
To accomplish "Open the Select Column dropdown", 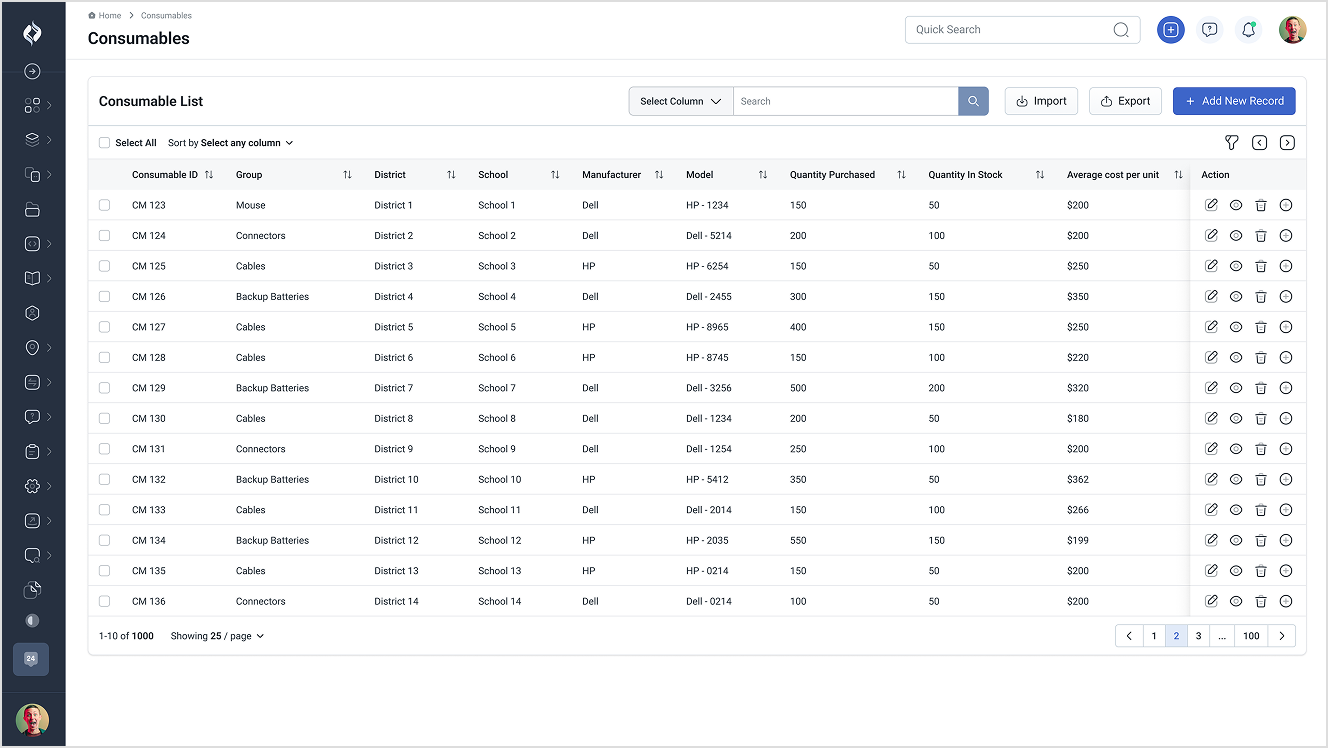I will pos(680,101).
